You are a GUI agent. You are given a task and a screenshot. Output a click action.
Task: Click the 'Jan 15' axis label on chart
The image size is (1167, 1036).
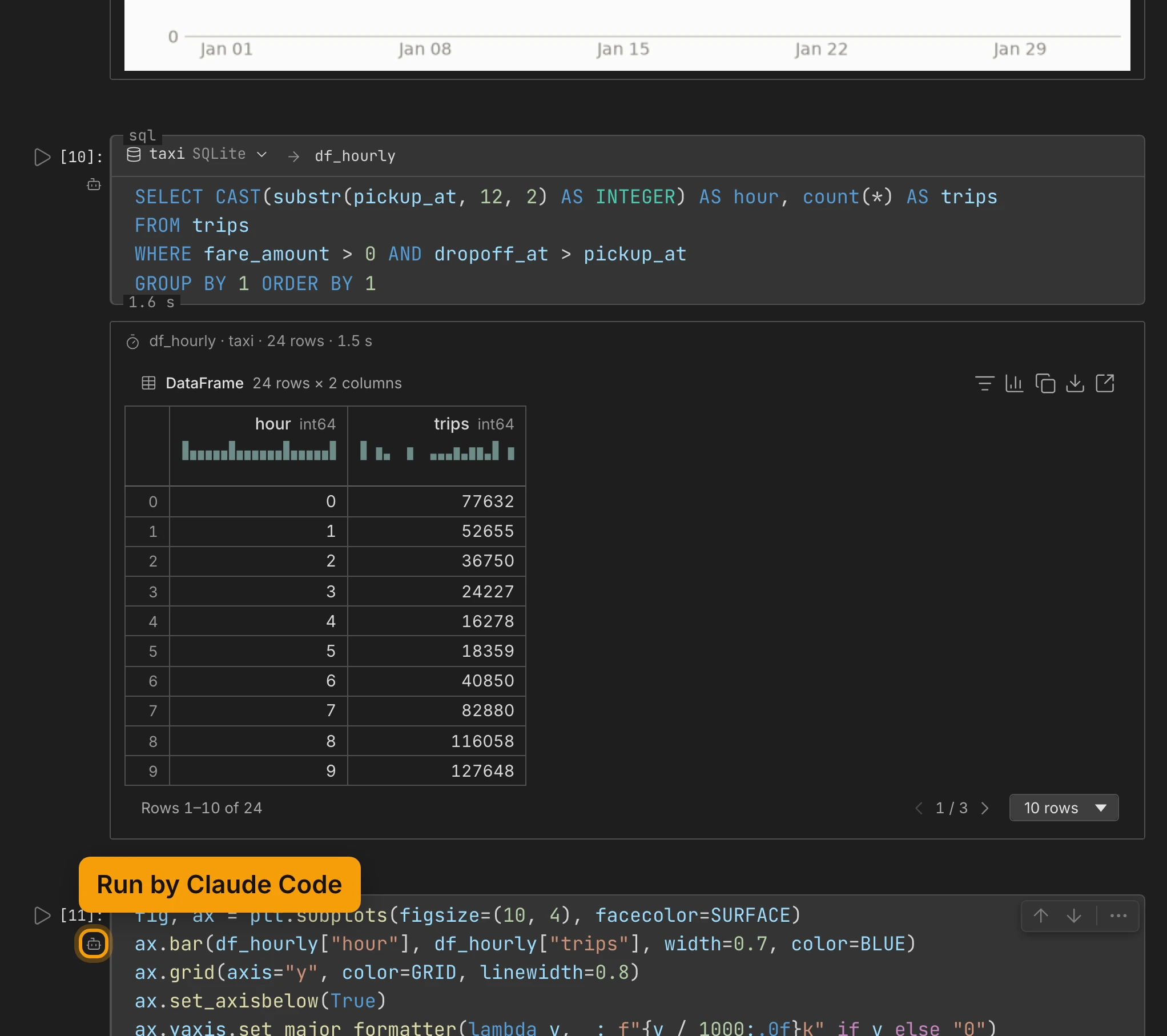tap(622, 49)
